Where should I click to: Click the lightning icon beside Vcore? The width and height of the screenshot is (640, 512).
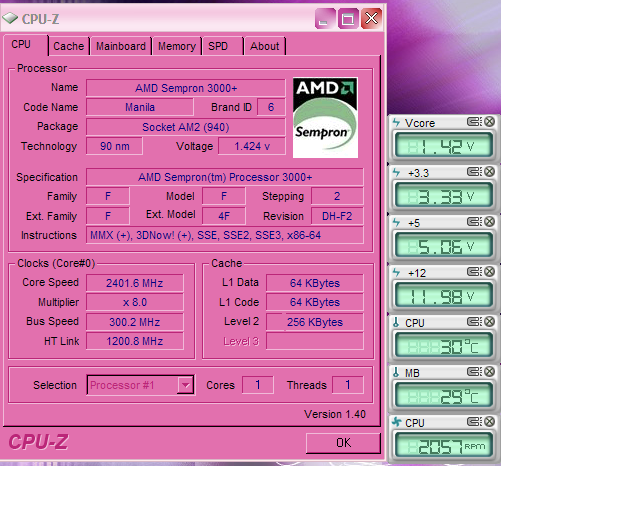(x=396, y=122)
